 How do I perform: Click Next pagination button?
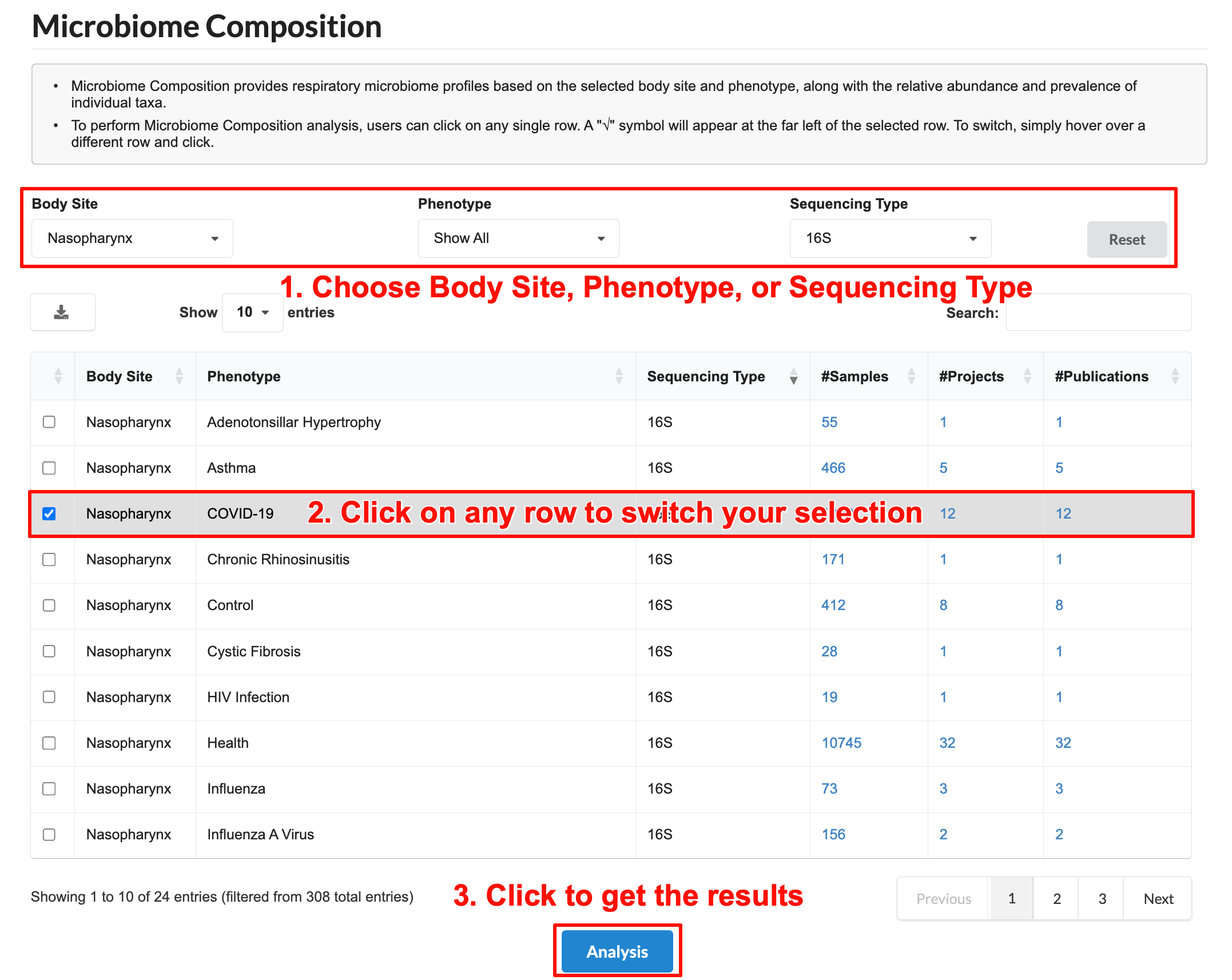coord(1158,899)
